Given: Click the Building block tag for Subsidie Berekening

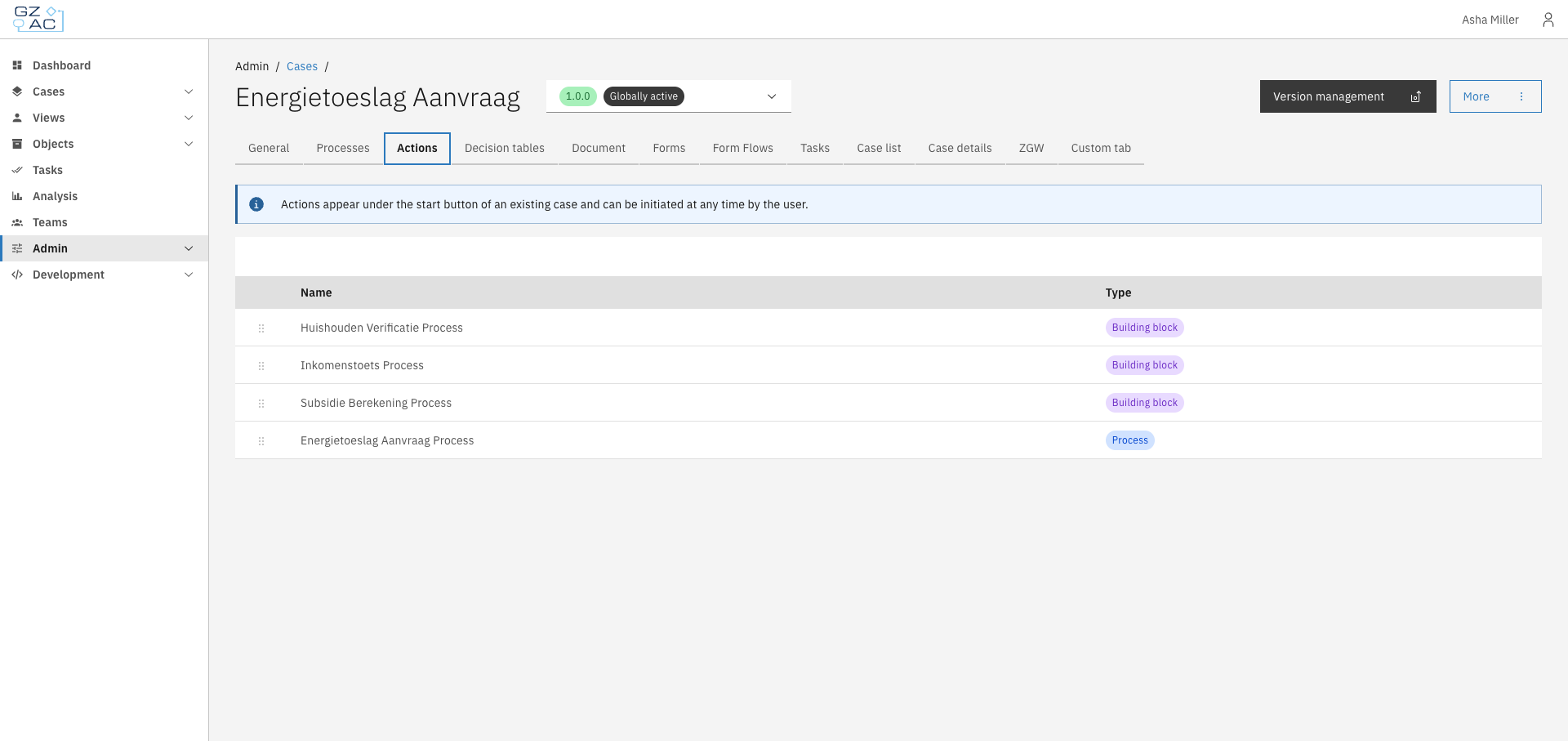Looking at the screenshot, I should click(1145, 403).
